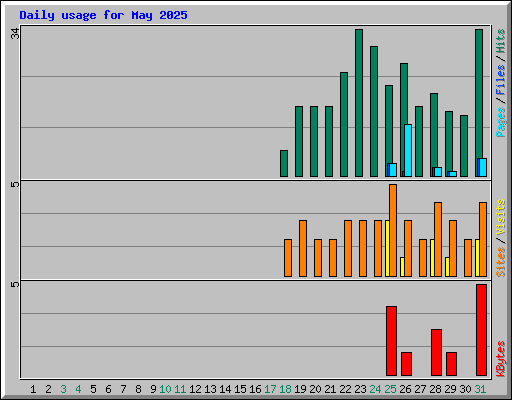Viewport: 512px width, 400px height.
Task: Click the red KBytes bar for day 26
Action: click(407, 364)
